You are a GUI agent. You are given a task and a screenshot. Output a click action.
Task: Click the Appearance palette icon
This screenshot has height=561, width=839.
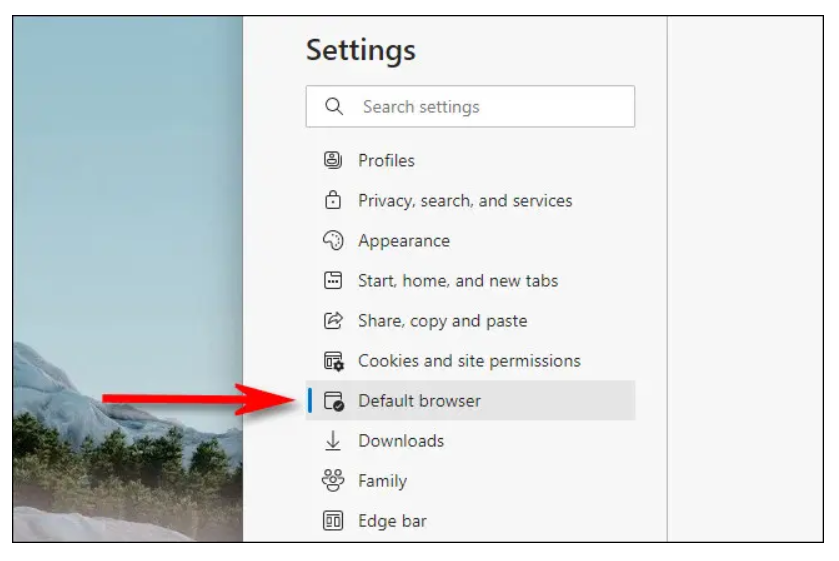point(333,240)
